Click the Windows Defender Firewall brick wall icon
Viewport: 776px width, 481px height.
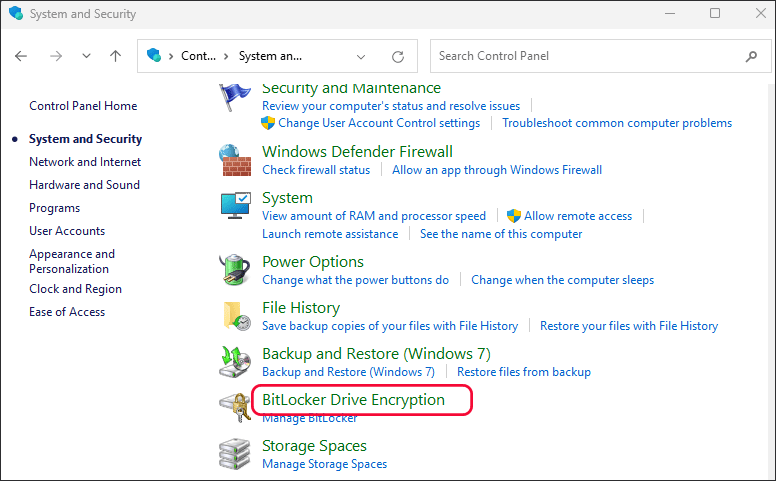[235, 160]
